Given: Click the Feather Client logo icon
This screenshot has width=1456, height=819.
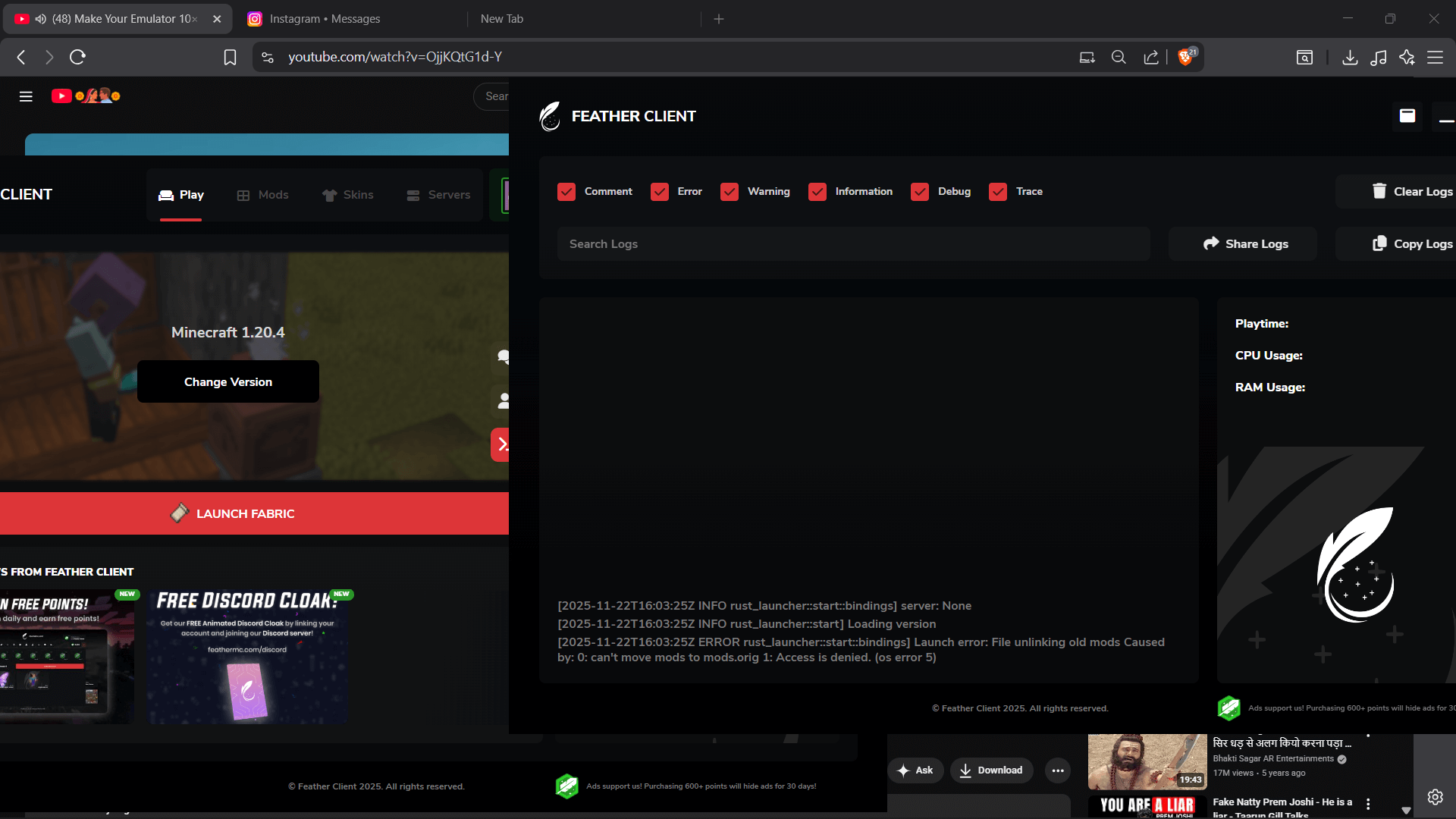Looking at the screenshot, I should click(x=550, y=116).
